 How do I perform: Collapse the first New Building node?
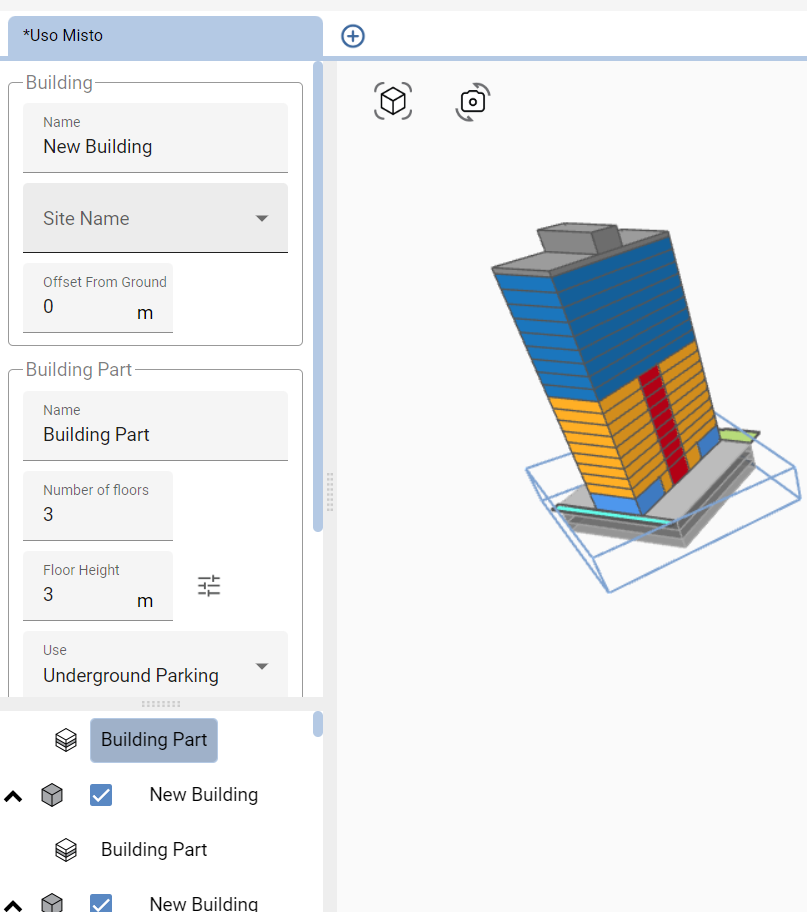tap(13, 796)
